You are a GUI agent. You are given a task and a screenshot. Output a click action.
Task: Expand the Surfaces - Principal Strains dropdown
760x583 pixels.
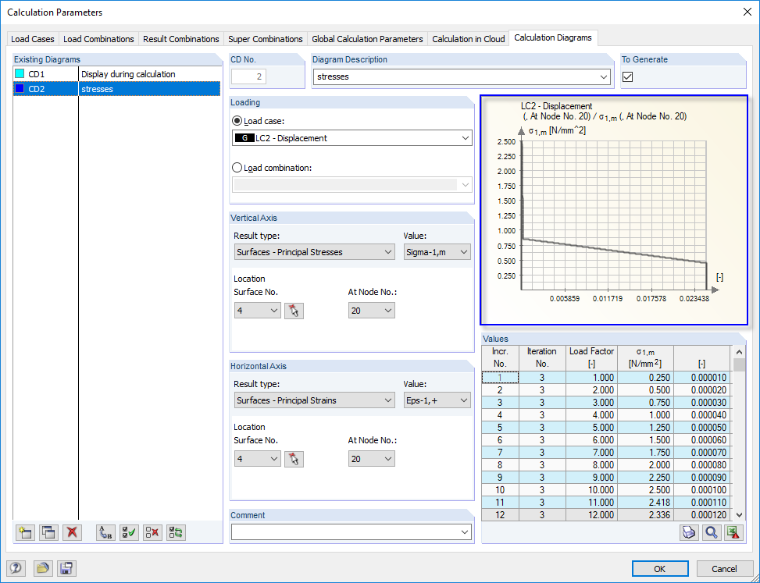(x=314, y=400)
